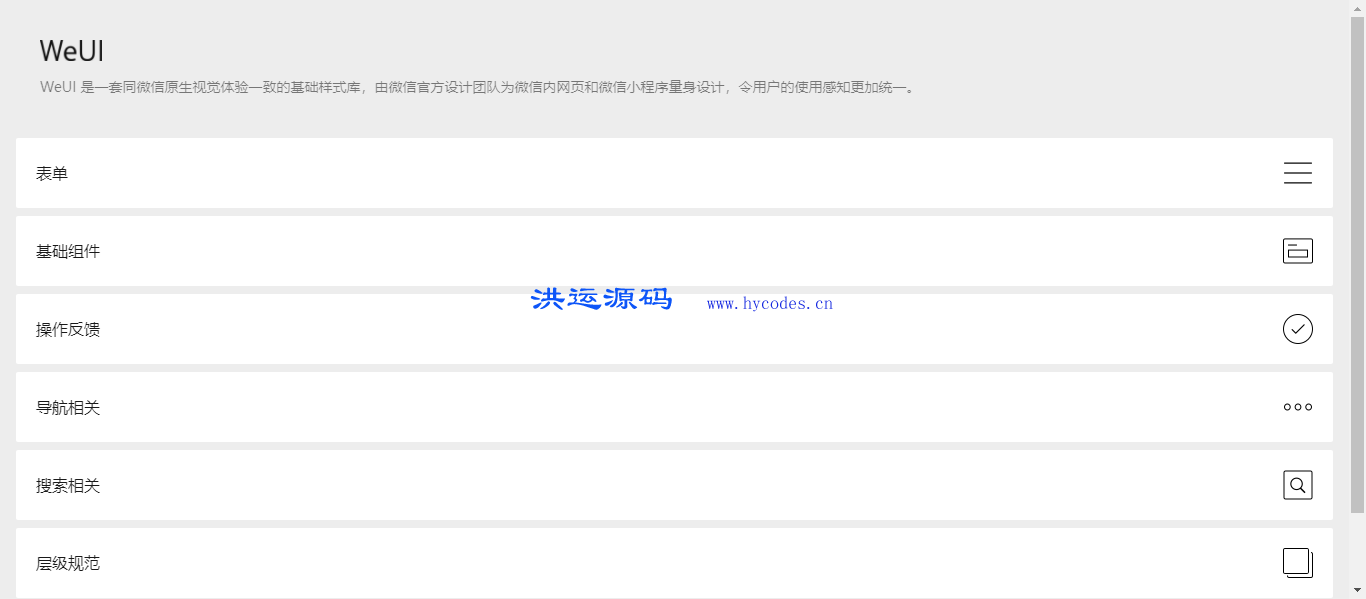The width and height of the screenshot is (1366, 599).
Task: Click the 导航相关 three dots icon
Action: pyautogui.click(x=1297, y=407)
